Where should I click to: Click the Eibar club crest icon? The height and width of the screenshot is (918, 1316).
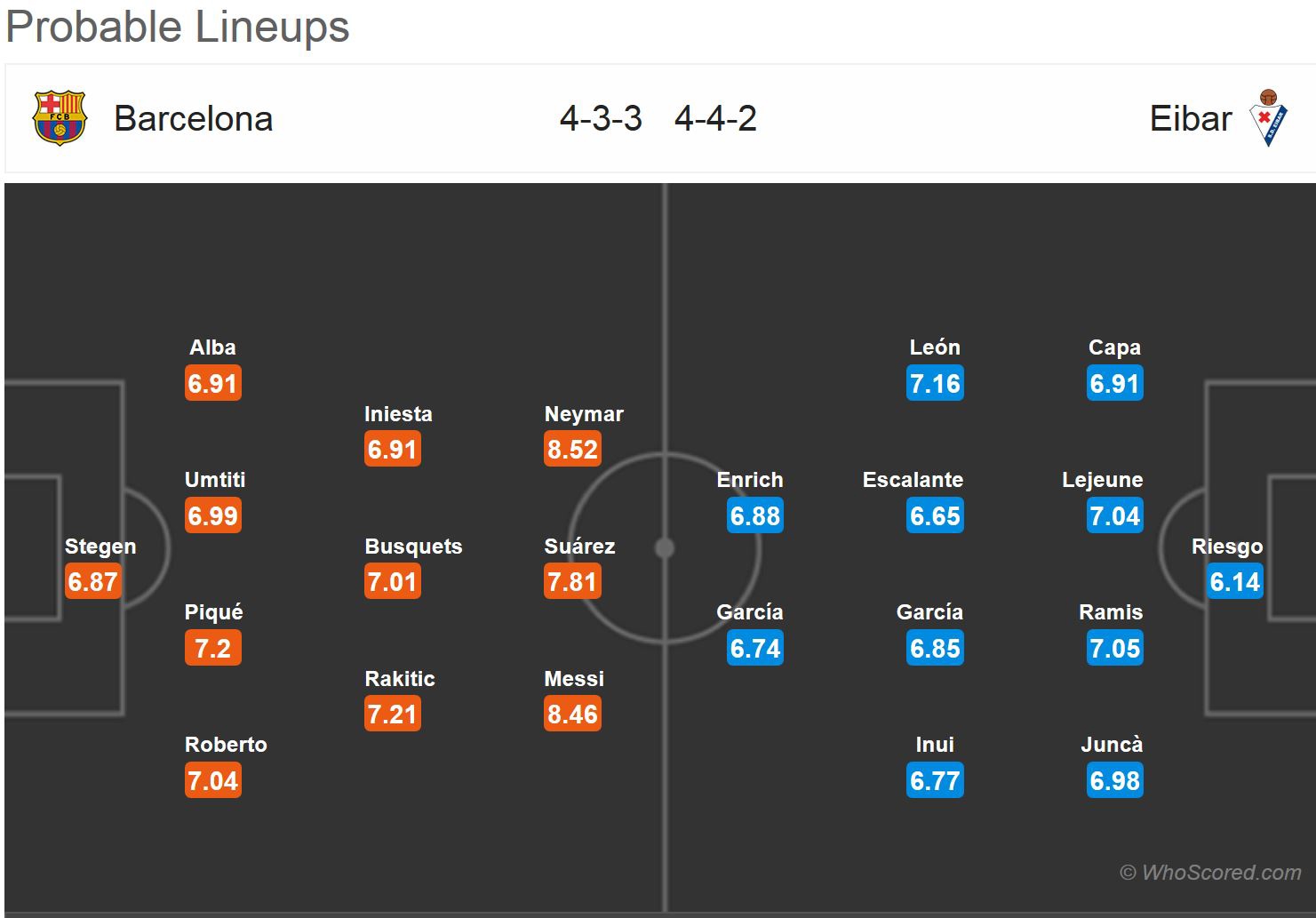1268,118
